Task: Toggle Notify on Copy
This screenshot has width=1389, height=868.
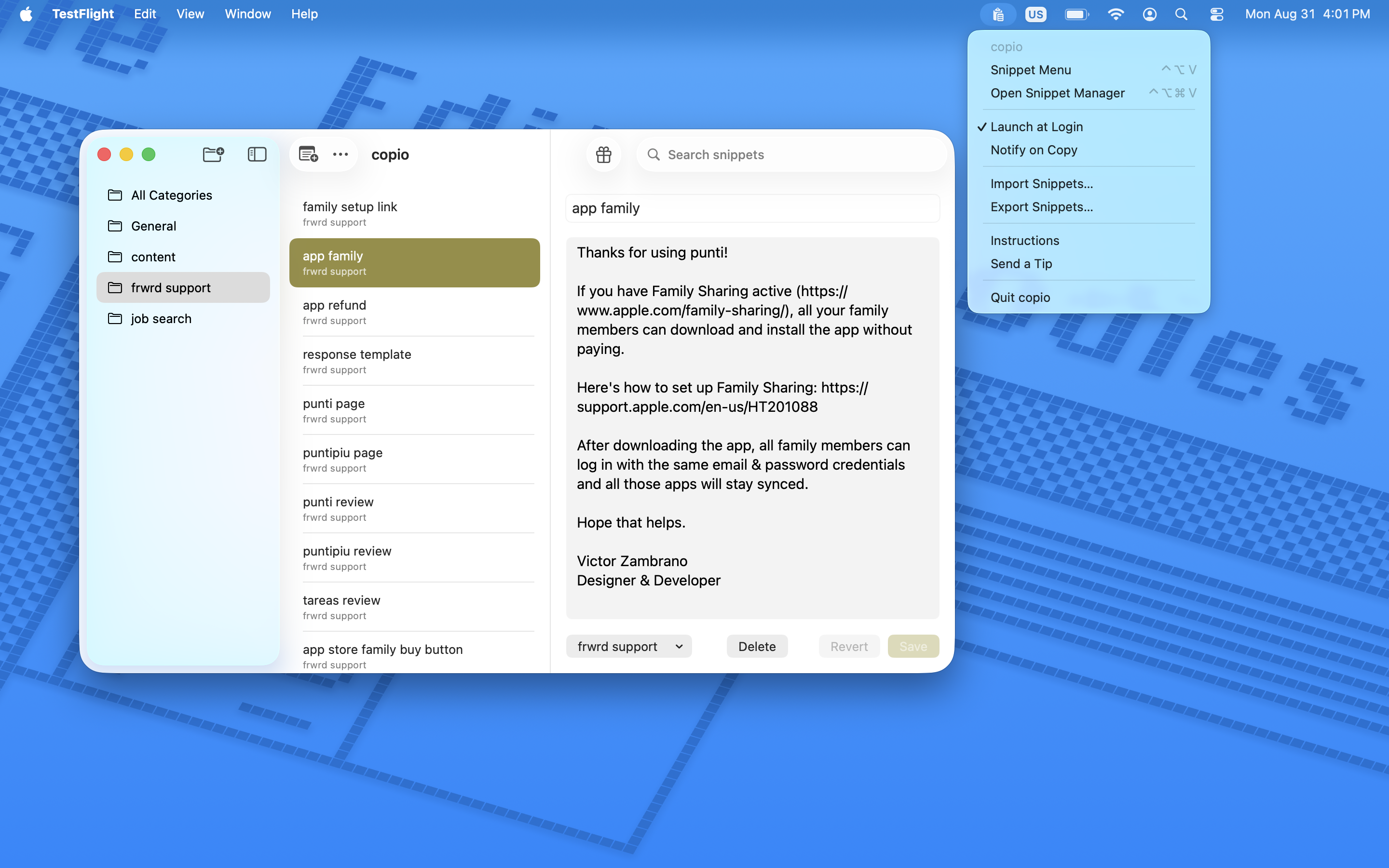Action: [1088, 150]
